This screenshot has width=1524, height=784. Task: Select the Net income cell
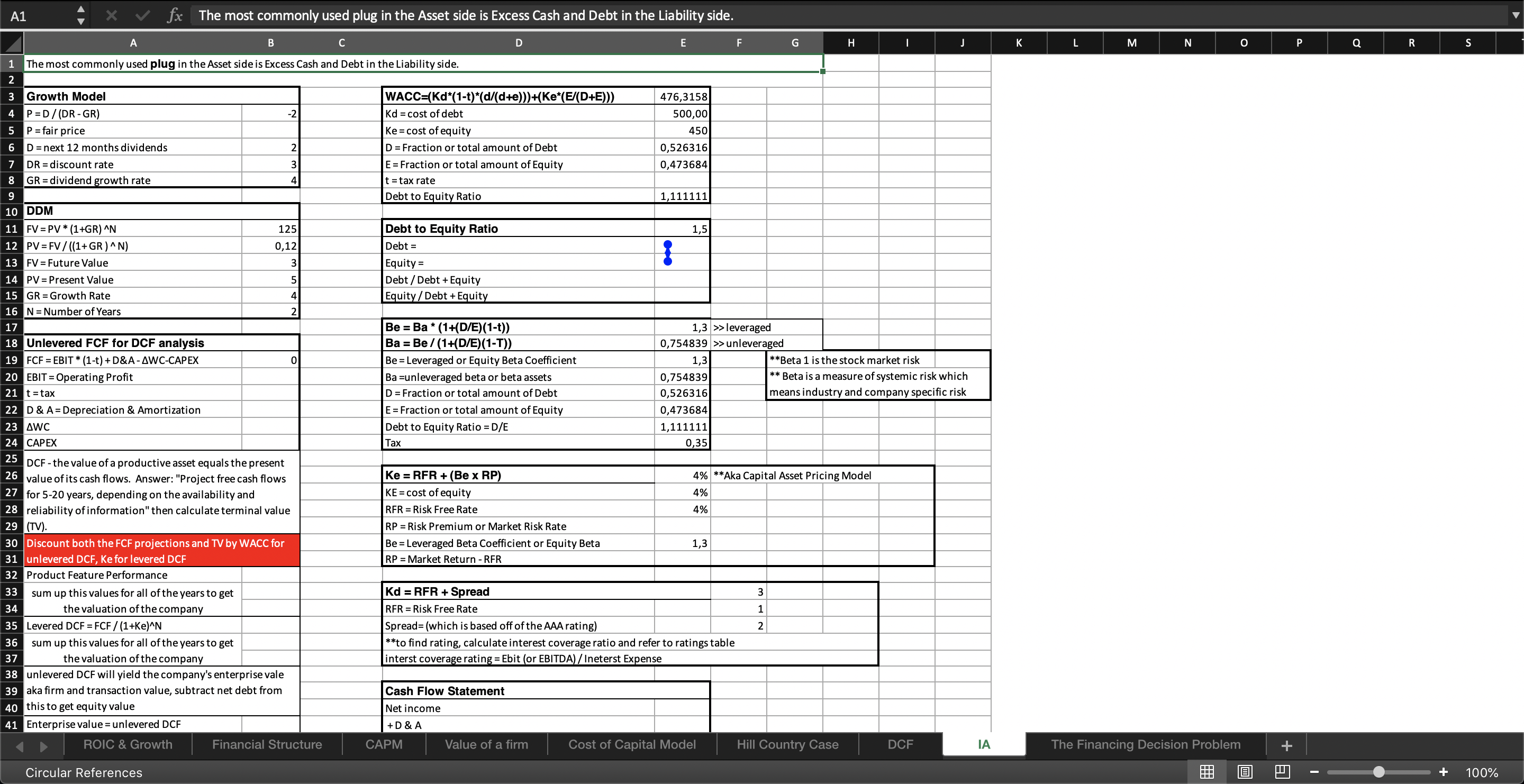pos(518,708)
